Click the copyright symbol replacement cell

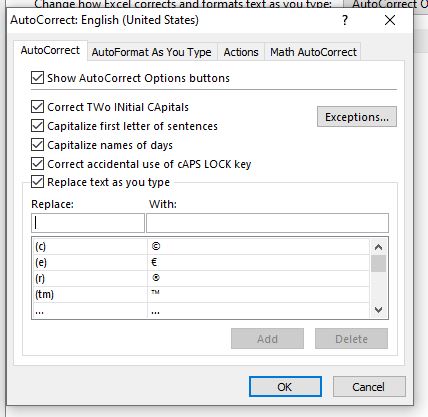coord(258,247)
